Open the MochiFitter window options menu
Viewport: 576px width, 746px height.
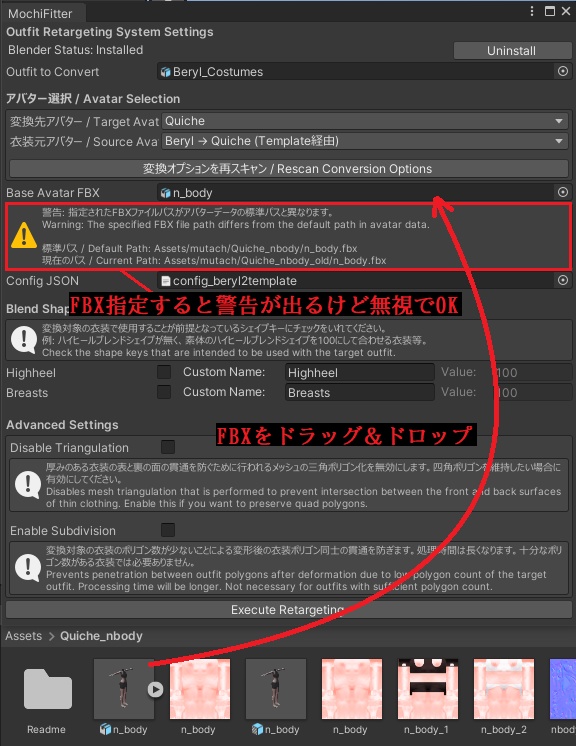(x=532, y=11)
